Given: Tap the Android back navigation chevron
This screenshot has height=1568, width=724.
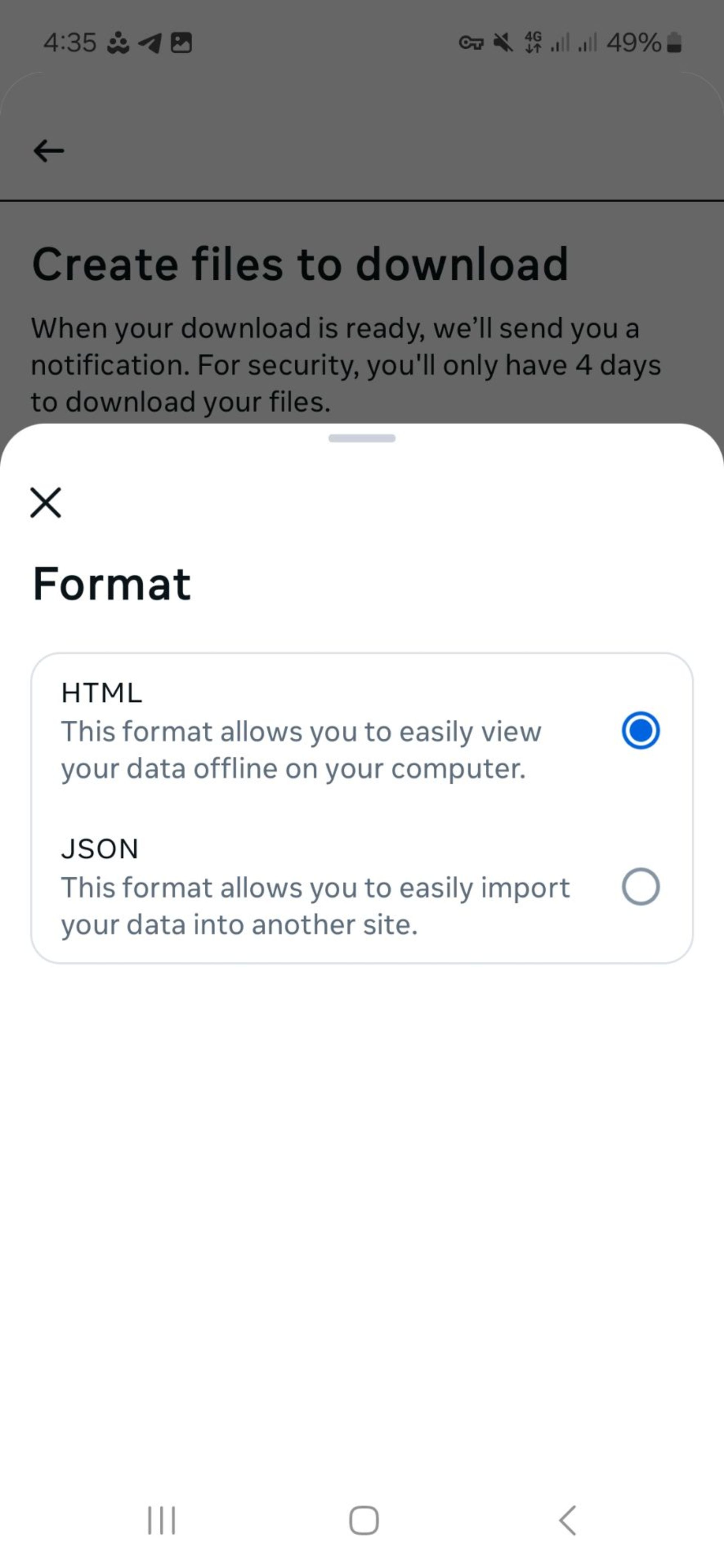Looking at the screenshot, I should click(567, 1521).
